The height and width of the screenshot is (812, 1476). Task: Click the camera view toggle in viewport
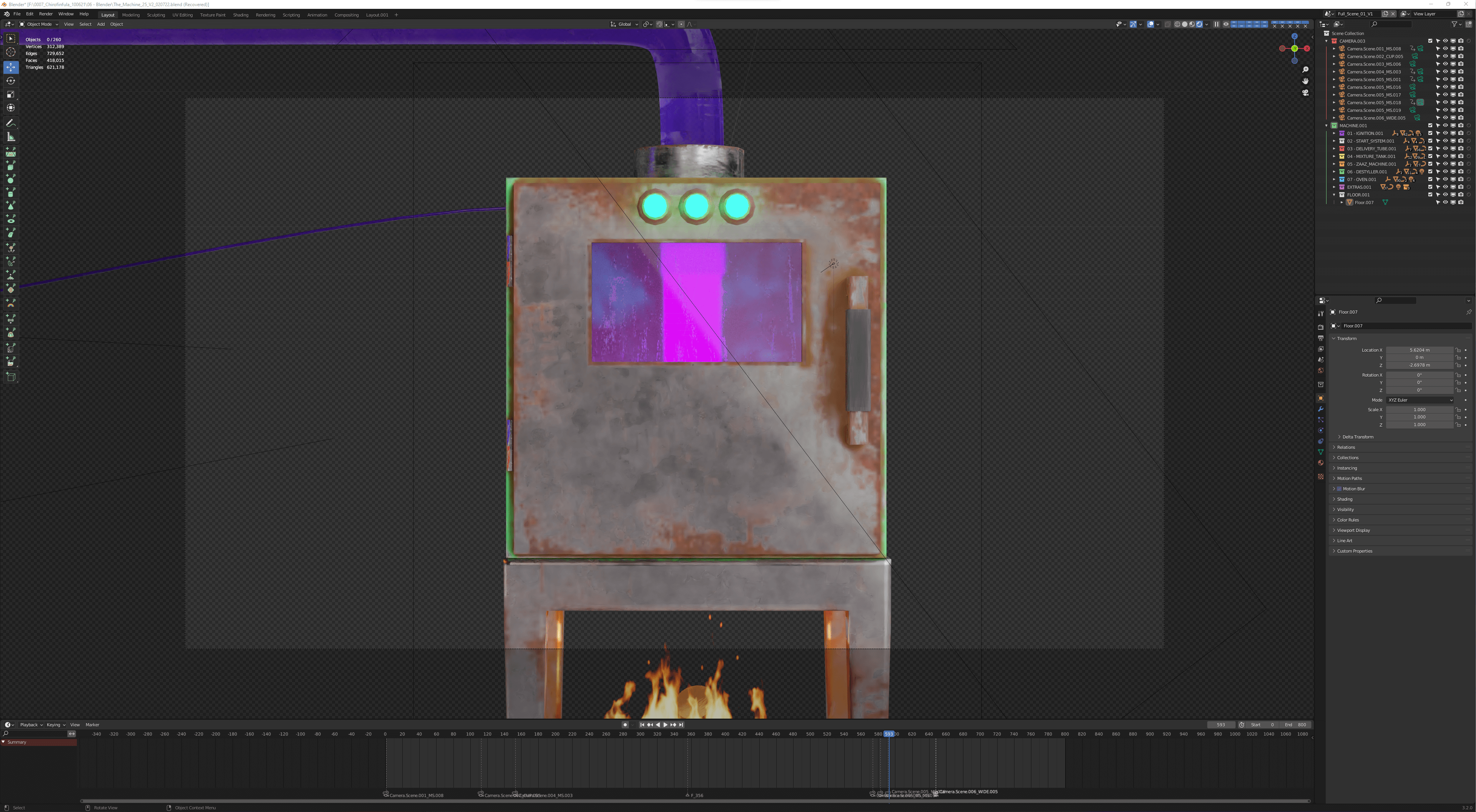coord(1305,92)
